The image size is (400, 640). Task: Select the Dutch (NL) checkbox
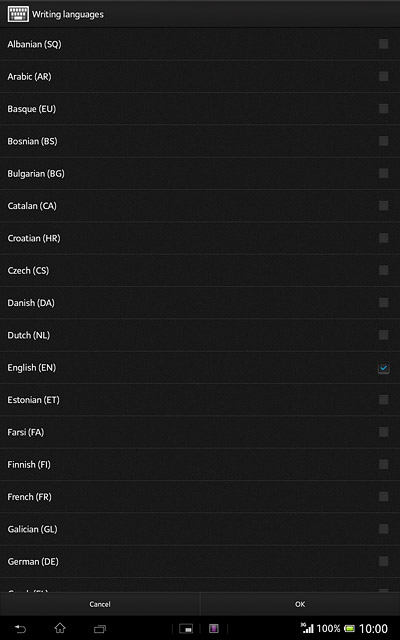[x=383, y=335]
